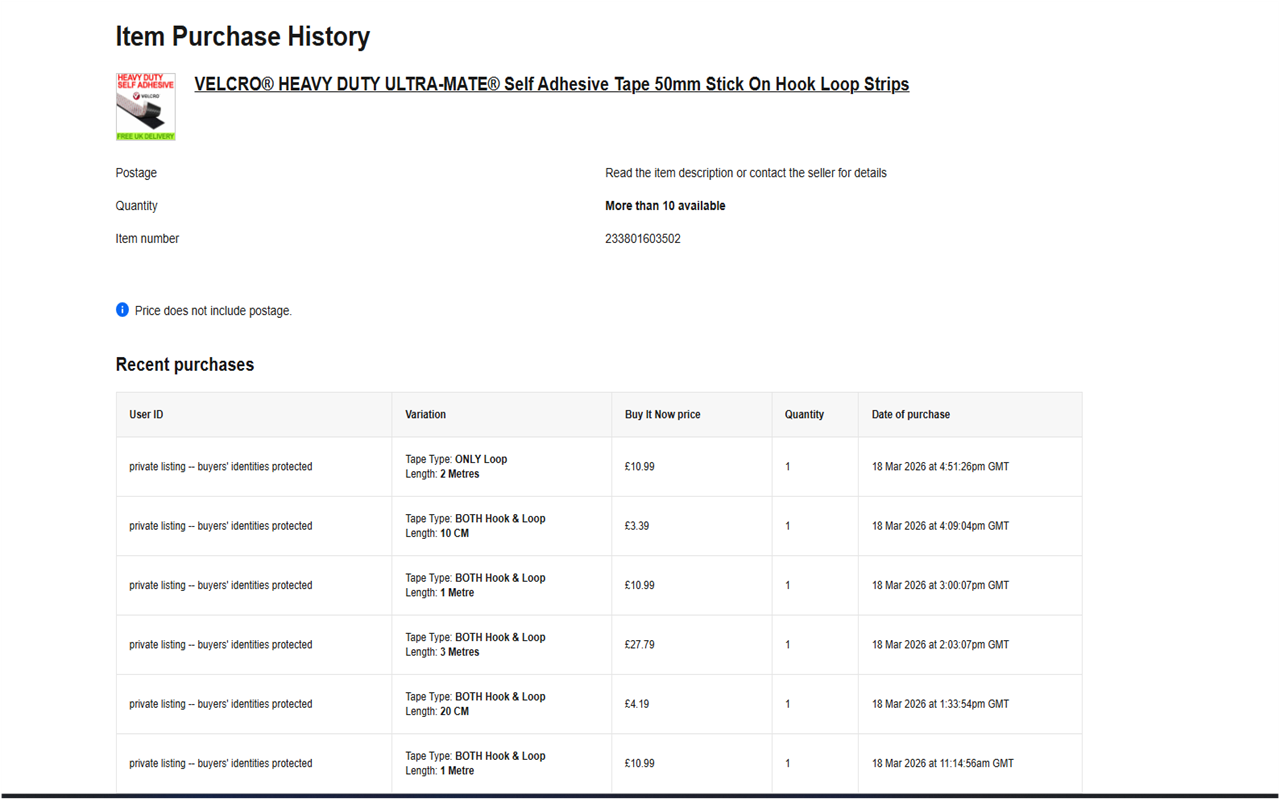Click the private listing user ID in 4:51:26pm row

click(221, 467)
